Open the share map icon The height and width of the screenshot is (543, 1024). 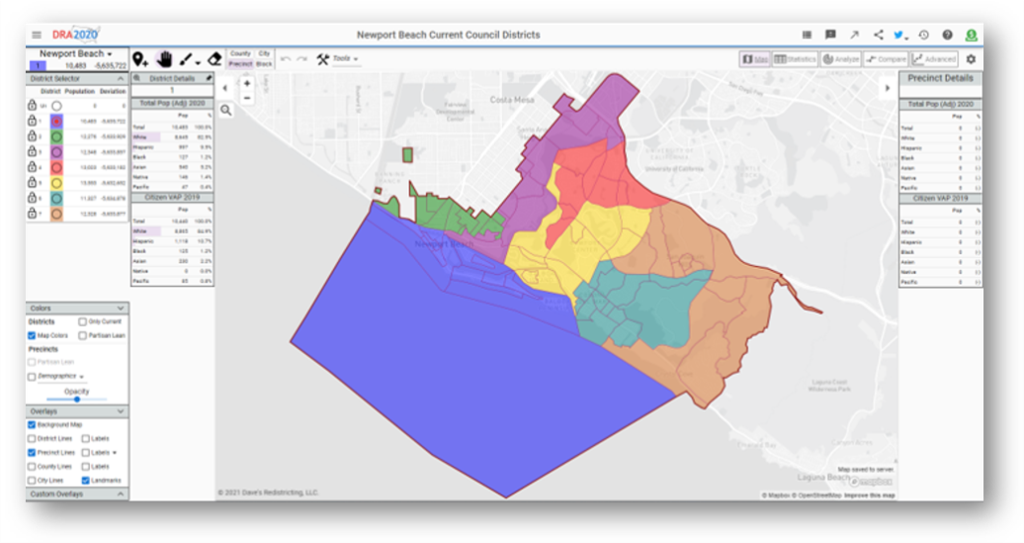click(878, 35)
